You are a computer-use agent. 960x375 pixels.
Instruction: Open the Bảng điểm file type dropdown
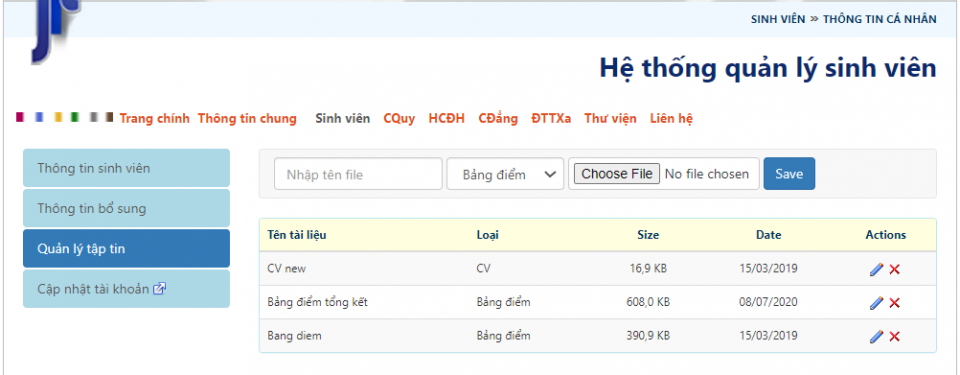point(505,174)
